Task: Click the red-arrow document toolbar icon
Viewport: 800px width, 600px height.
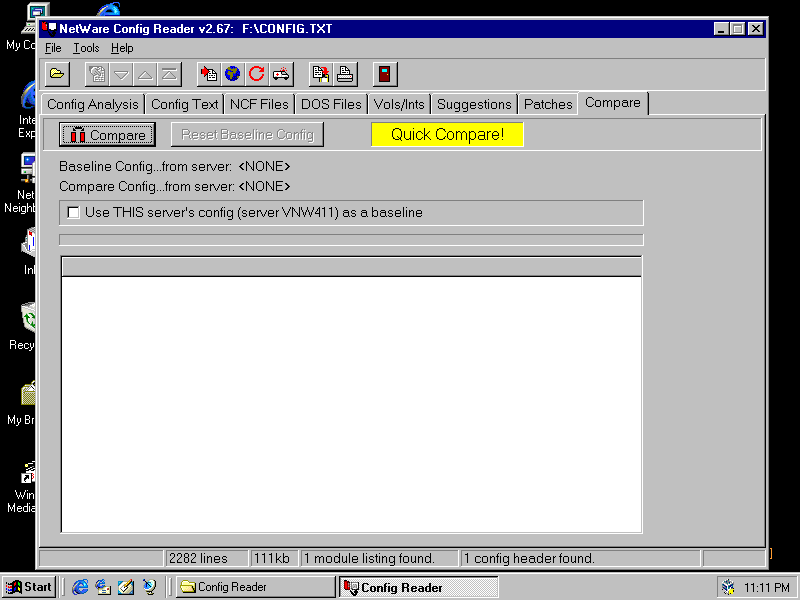Action: (209, 74)
